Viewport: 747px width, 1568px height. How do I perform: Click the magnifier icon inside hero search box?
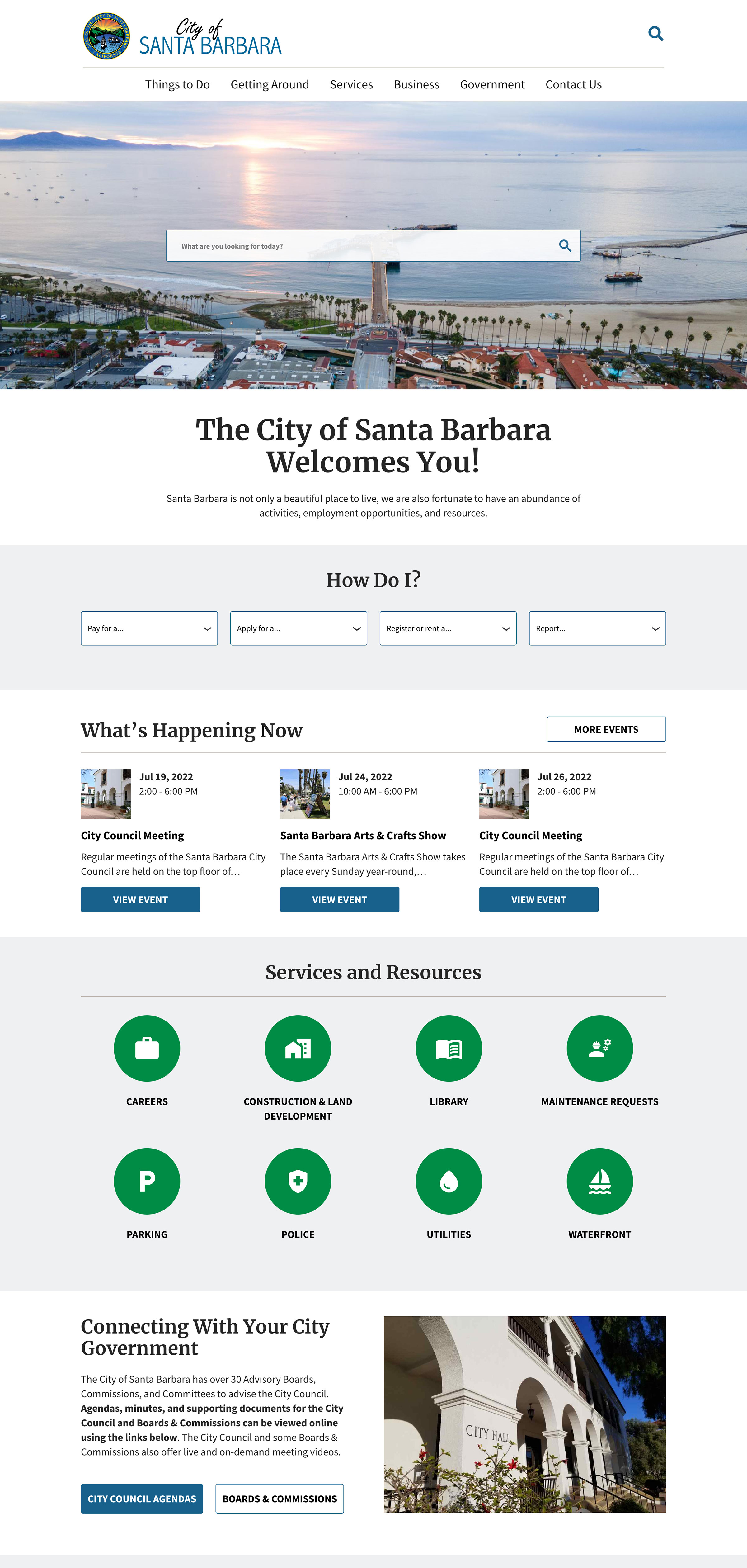click(x=565, y=246)
